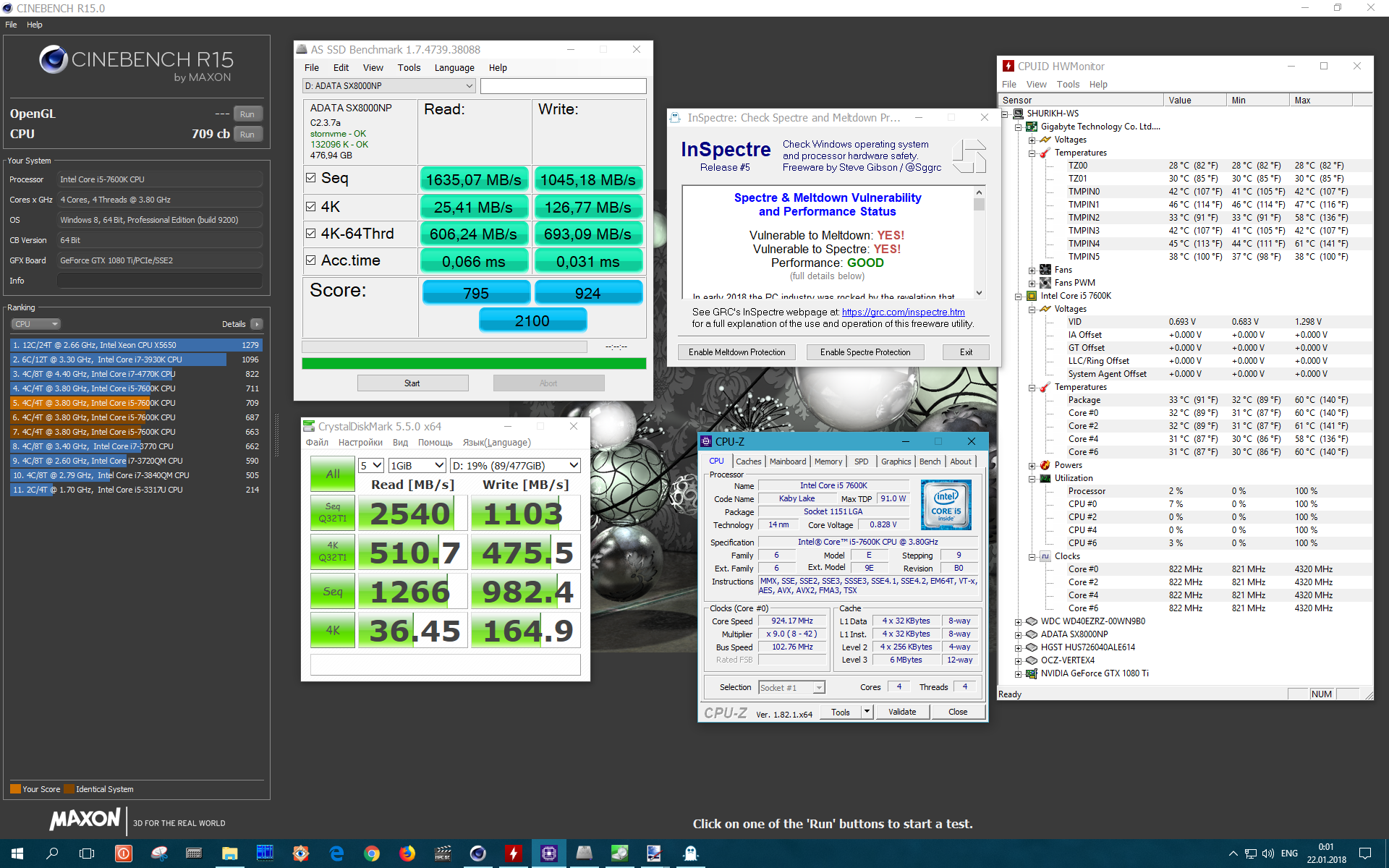Click the InSpectre ghost taskbar icon
The width and height of the screenshot is (1389, 868).
pos(690,854)
